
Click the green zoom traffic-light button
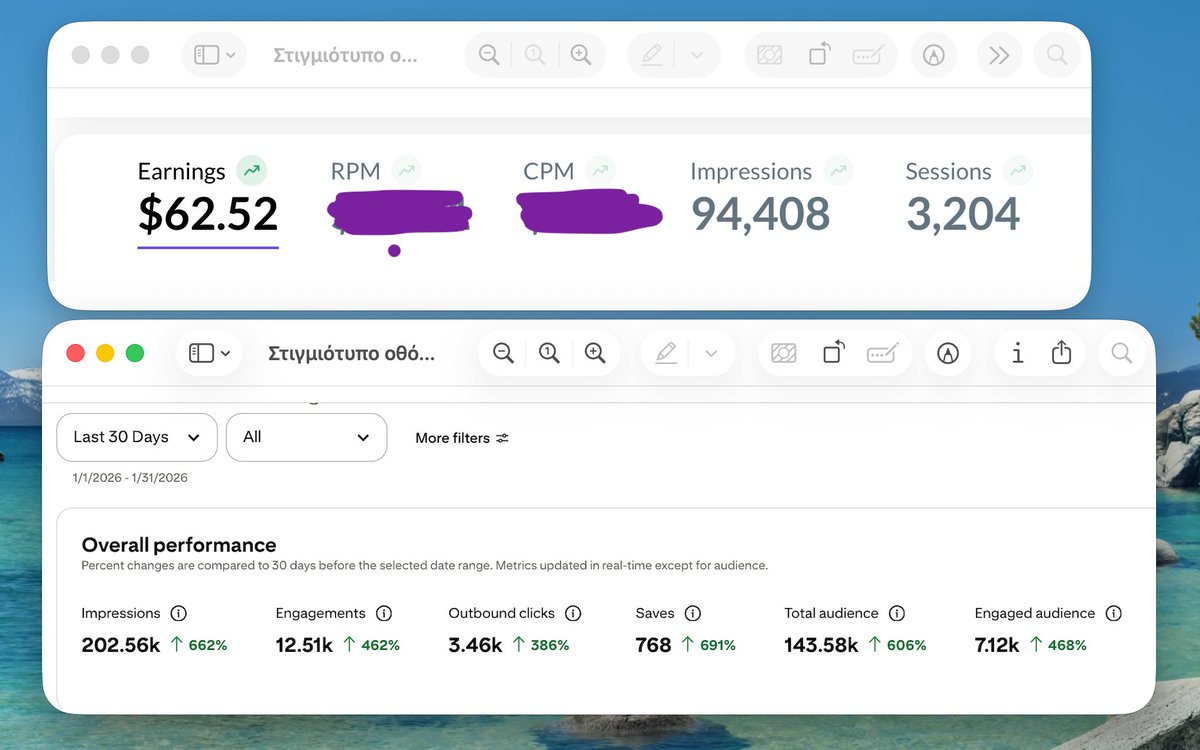point(135,353)
